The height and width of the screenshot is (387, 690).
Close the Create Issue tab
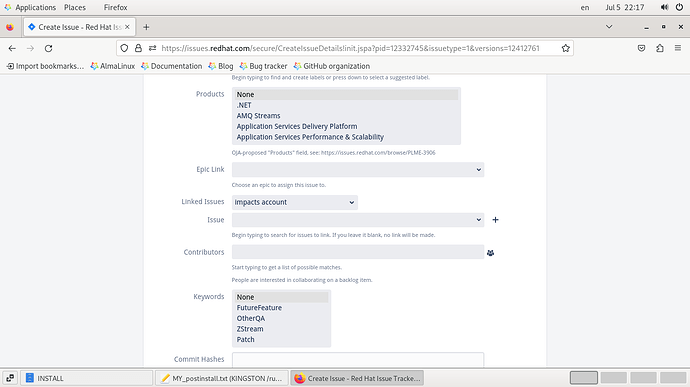coord(127,27)
